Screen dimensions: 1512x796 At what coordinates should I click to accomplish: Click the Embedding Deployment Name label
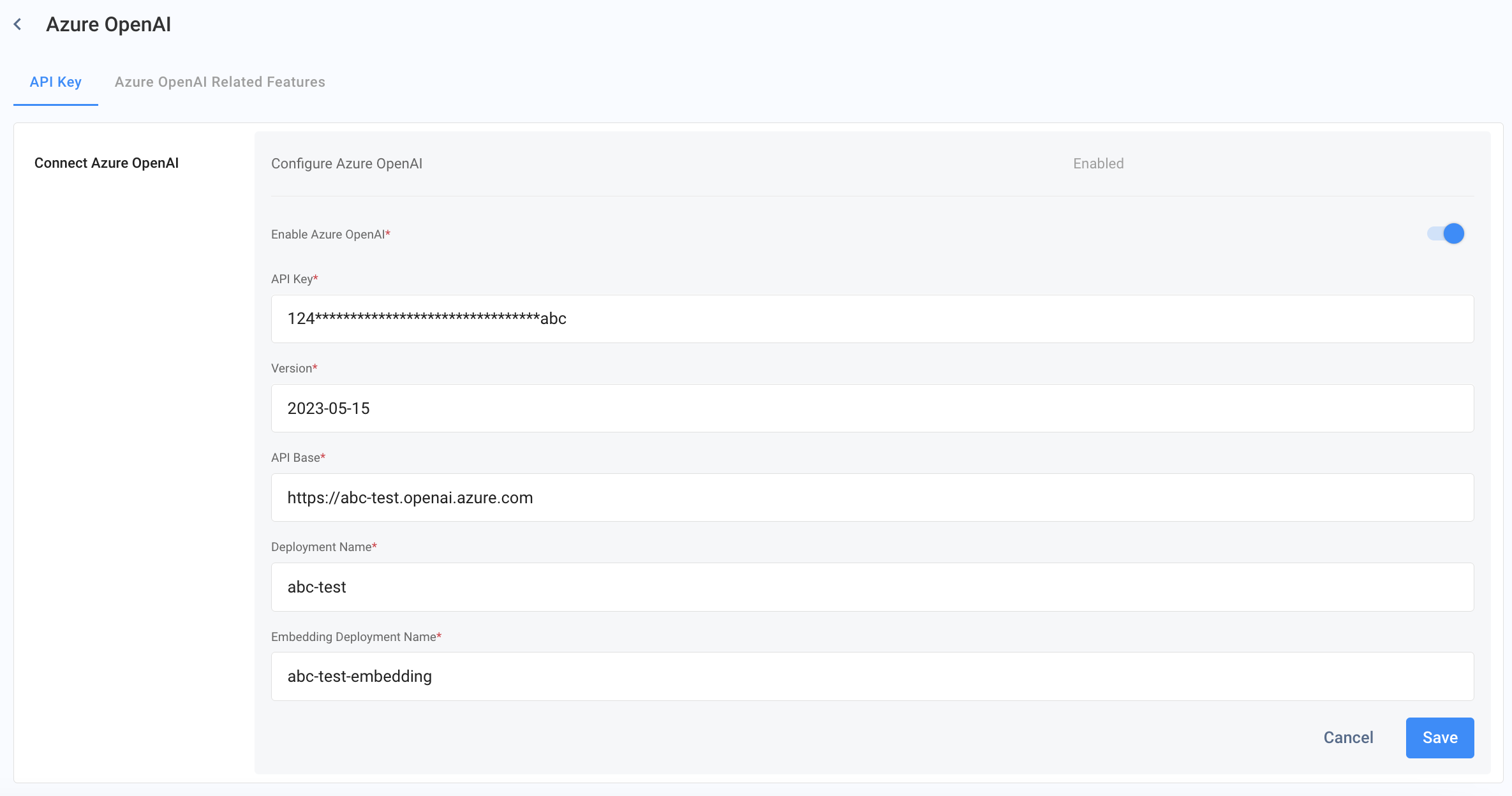pos(356,637)
